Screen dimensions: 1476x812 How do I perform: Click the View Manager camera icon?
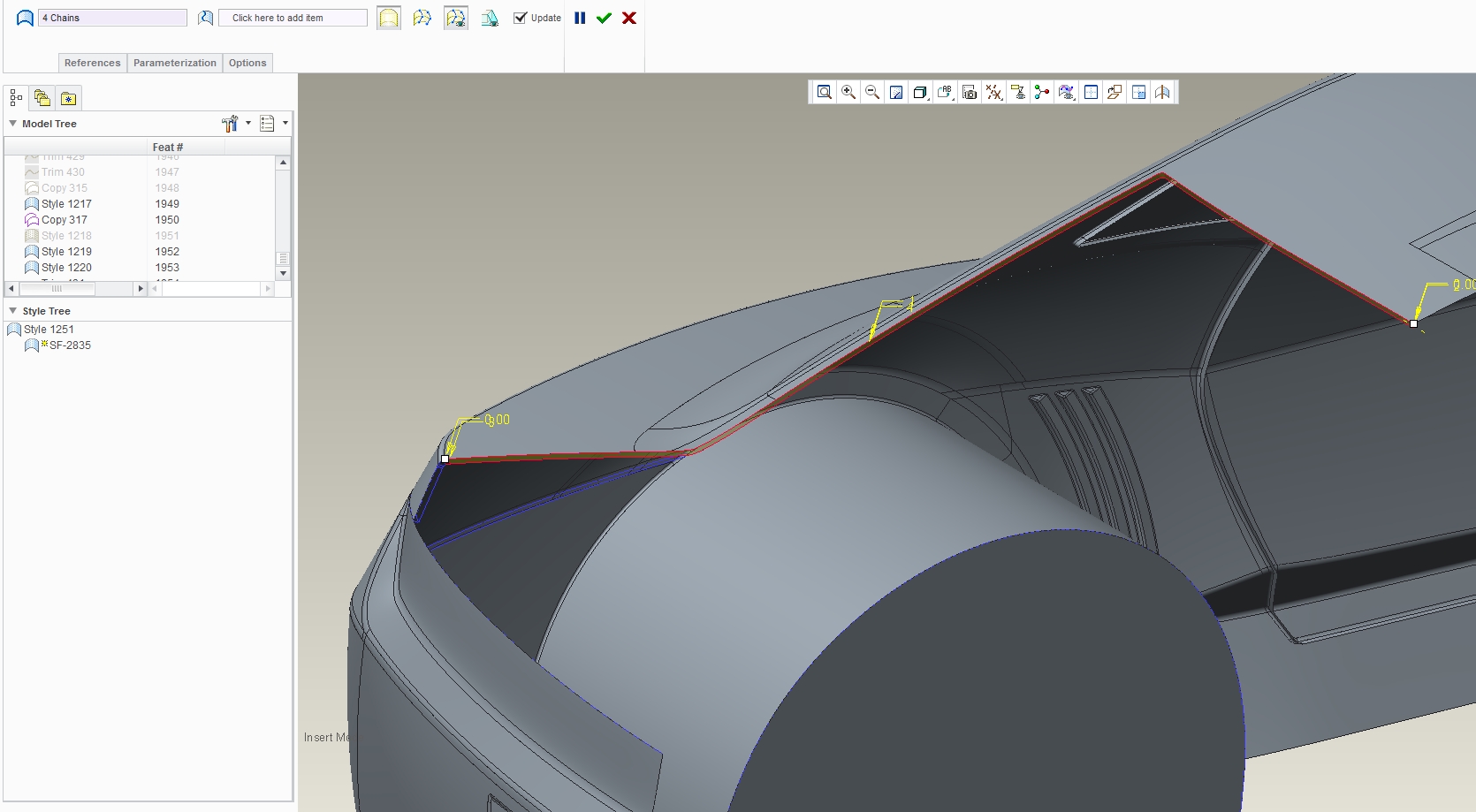point(970,92)
